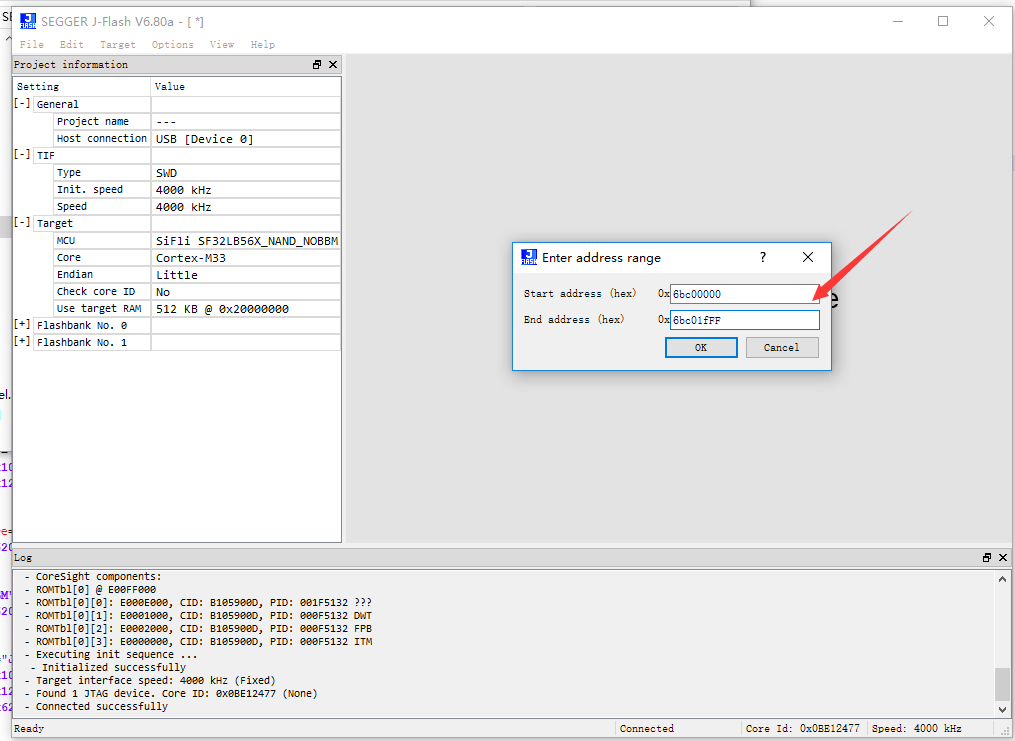Maximize the J-Flash window
This screenshot has height=741, width=1015.
[943, 21]
